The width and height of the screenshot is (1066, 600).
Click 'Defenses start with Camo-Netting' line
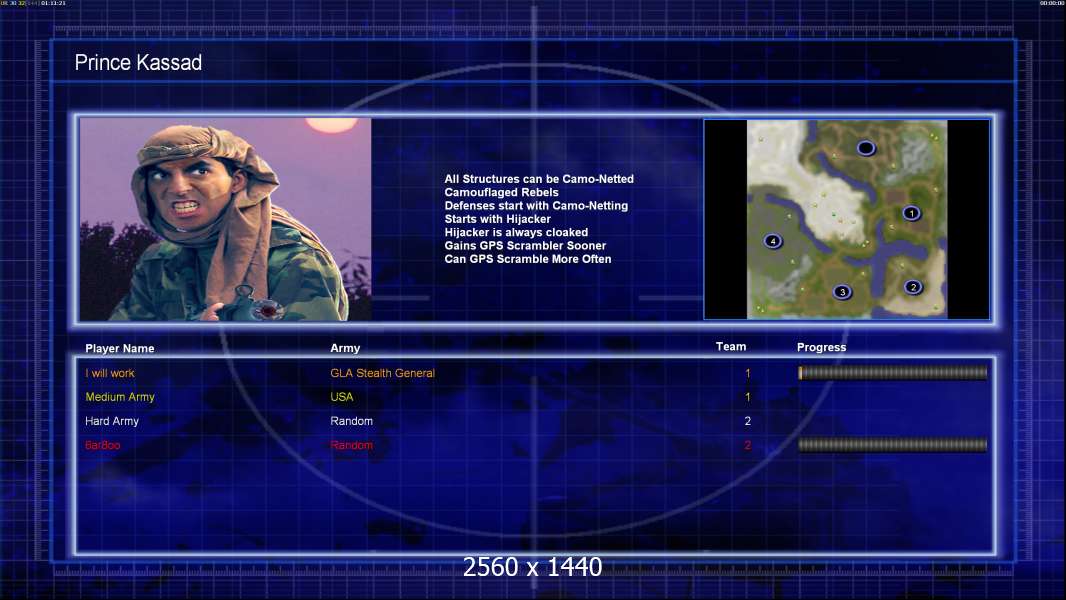tap(536, 206)
